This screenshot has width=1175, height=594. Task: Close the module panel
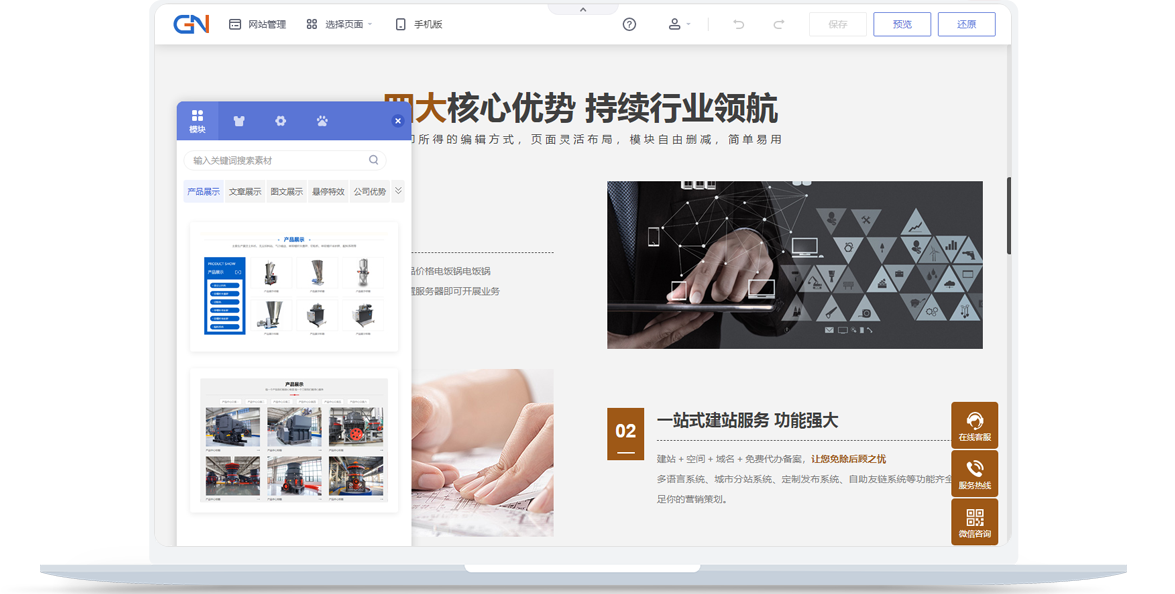[x=398, y=121]
